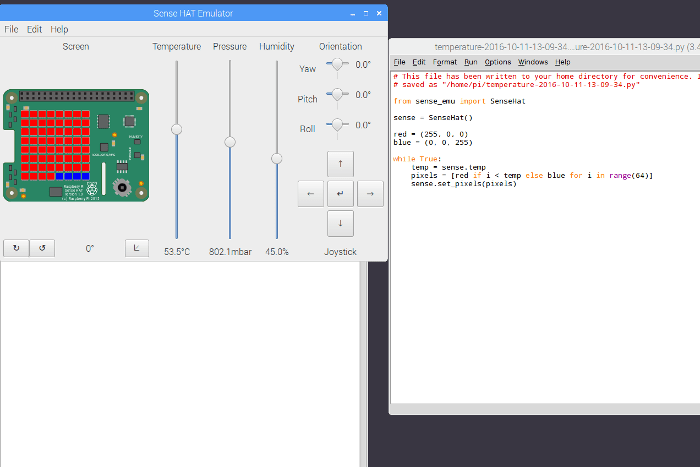Push the joystick down arrow
Image resolution: width=700 pixels, height=467 pixels.
pos(340,223)
